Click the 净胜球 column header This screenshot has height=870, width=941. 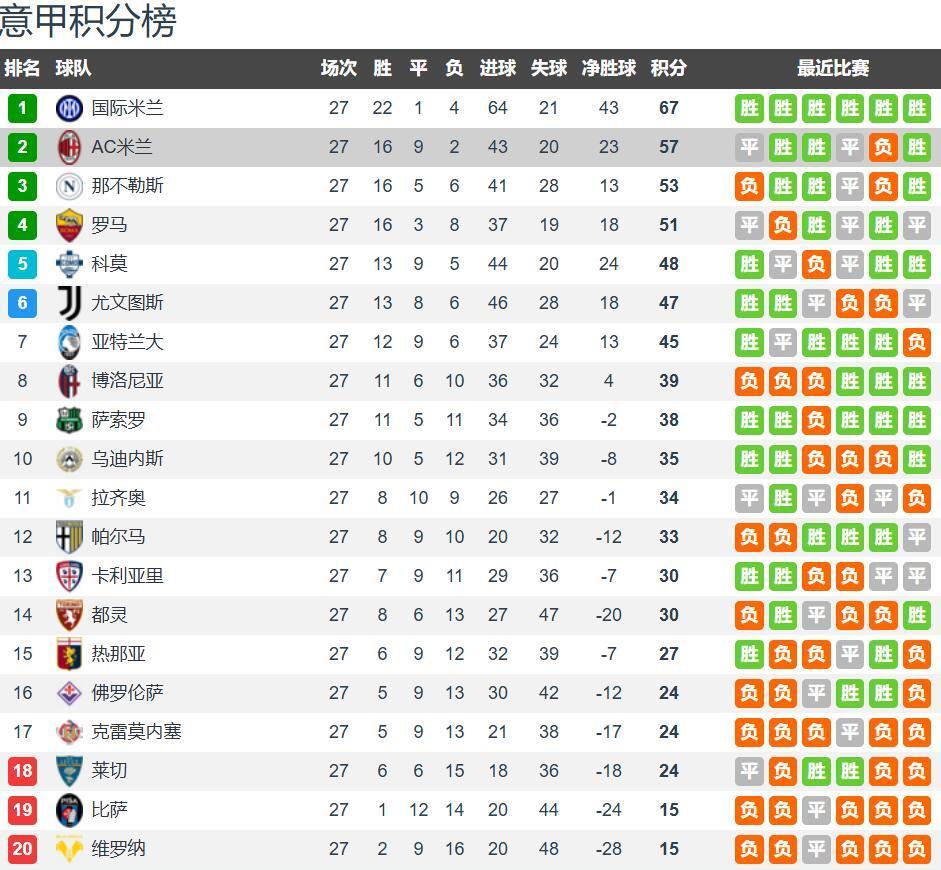[x=608, y=68]
